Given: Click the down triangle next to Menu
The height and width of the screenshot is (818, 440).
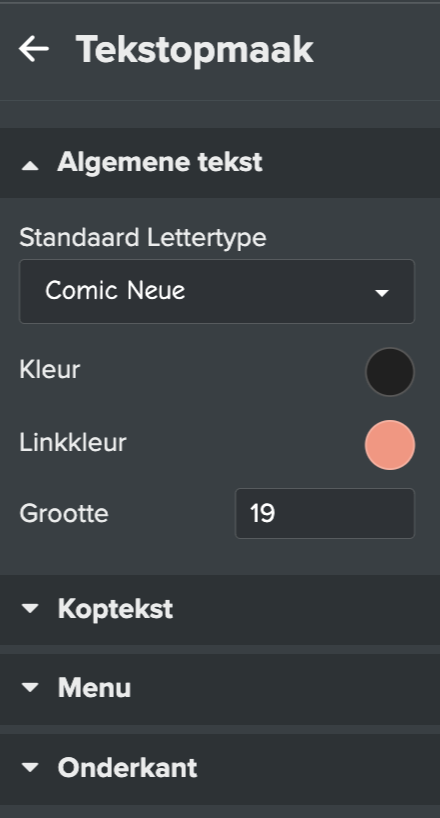Looking at the screenshot, I should [x=30, y=688].
